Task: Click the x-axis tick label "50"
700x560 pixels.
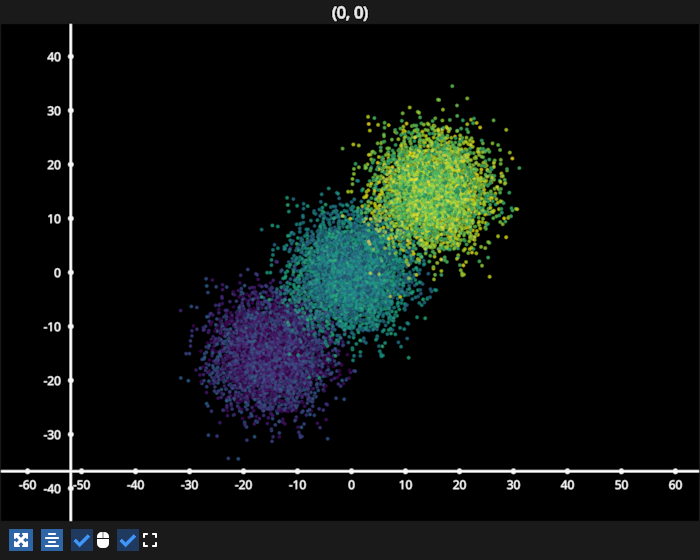Action: [x=621, y=485]
